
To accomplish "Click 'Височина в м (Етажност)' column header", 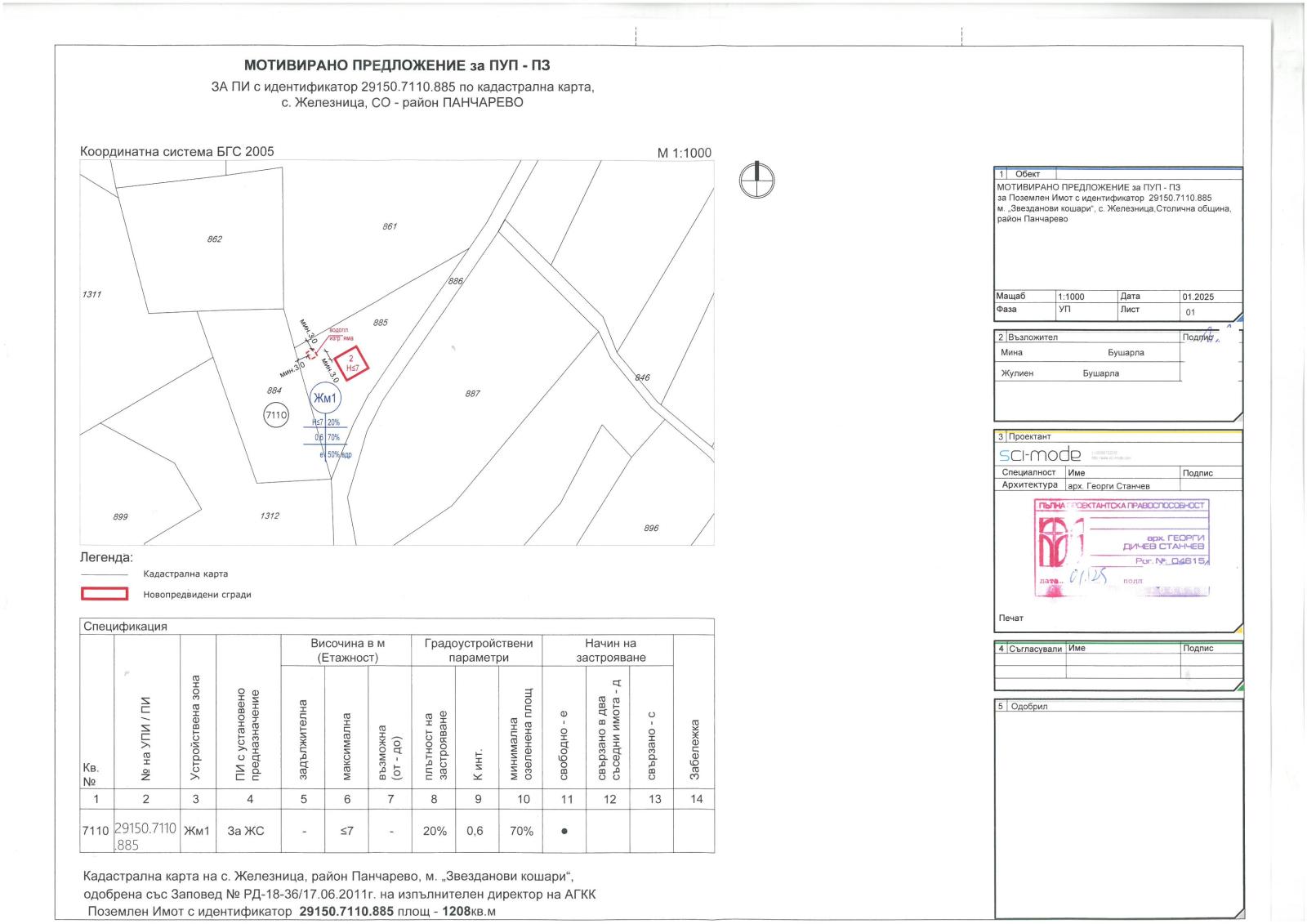I will coord(347,650).
